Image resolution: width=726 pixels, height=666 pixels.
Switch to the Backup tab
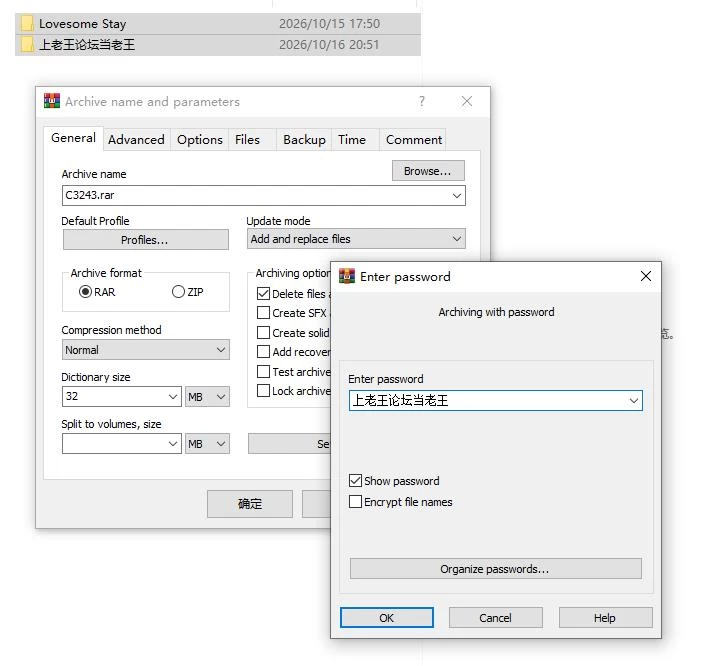[304, 140]
